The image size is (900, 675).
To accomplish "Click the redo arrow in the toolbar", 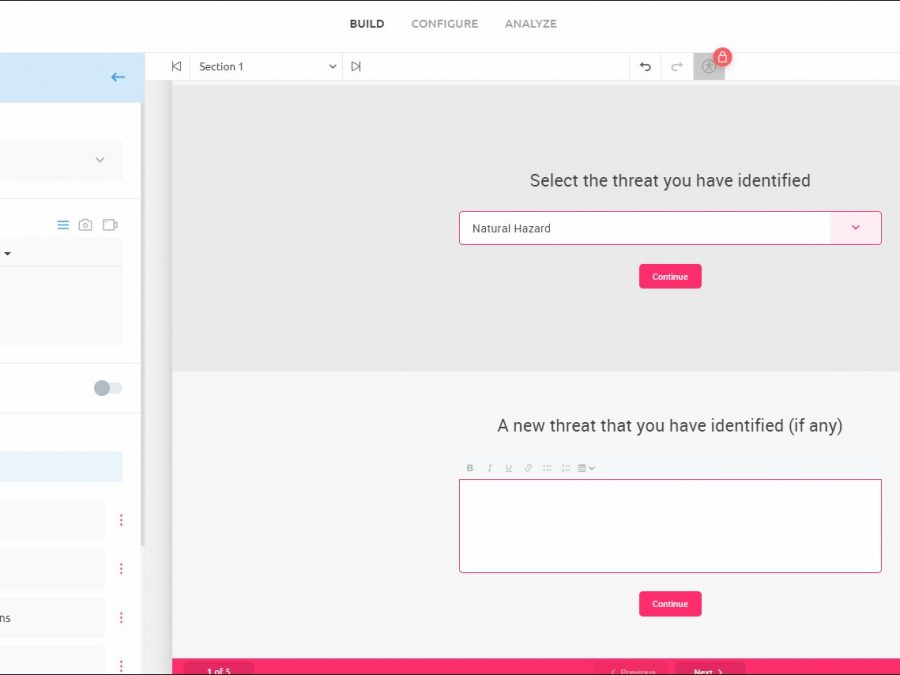I will click(x=677, y=67).
